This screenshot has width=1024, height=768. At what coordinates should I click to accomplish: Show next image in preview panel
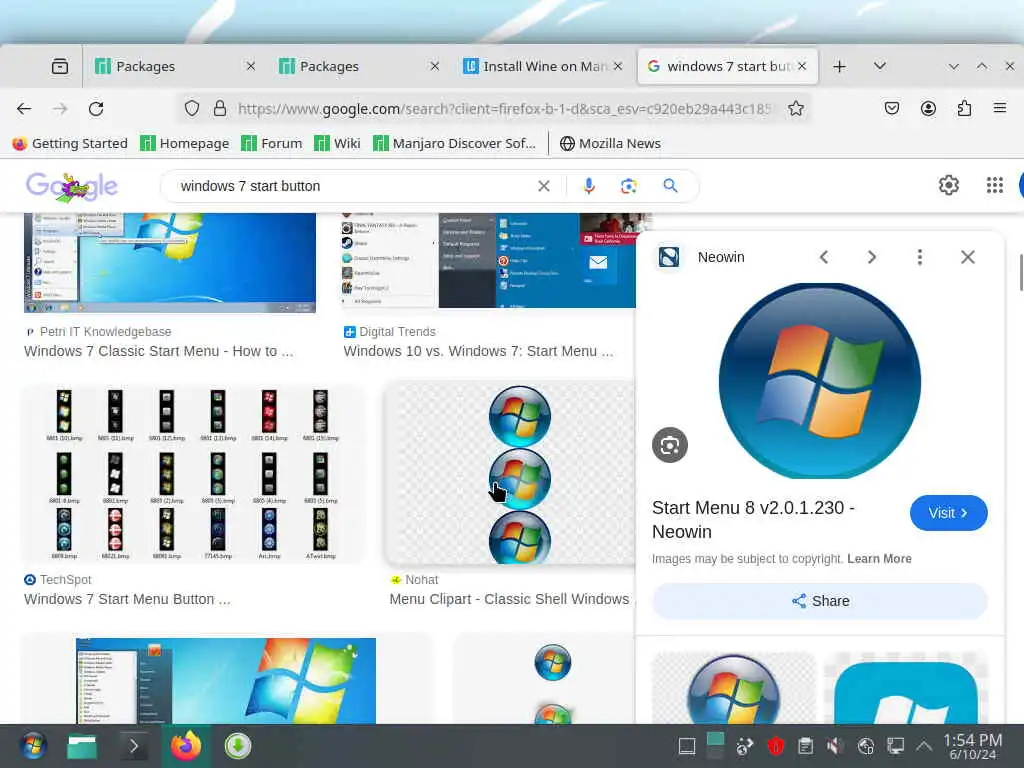871,257
